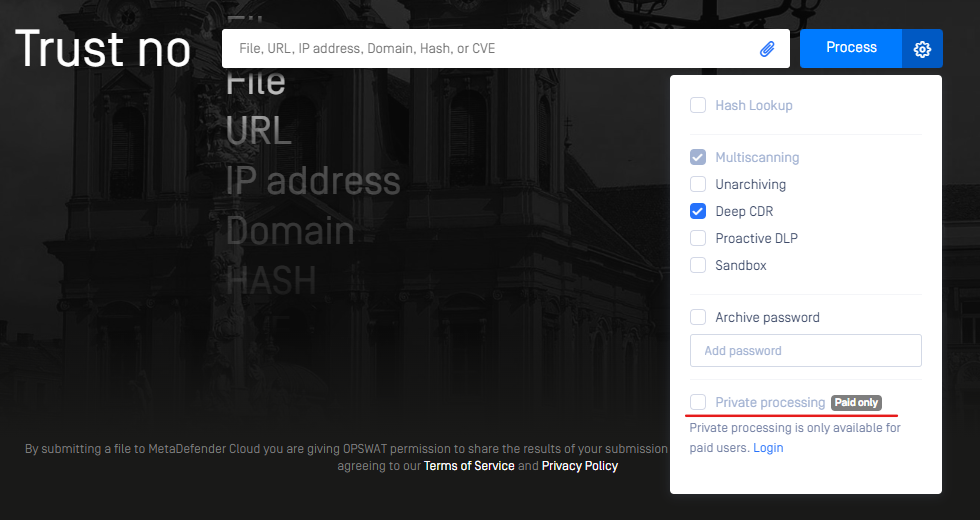This screenshot has height=520, width=980.
Task: Click the 'Domain' background animated text
Action: point(290,231)
